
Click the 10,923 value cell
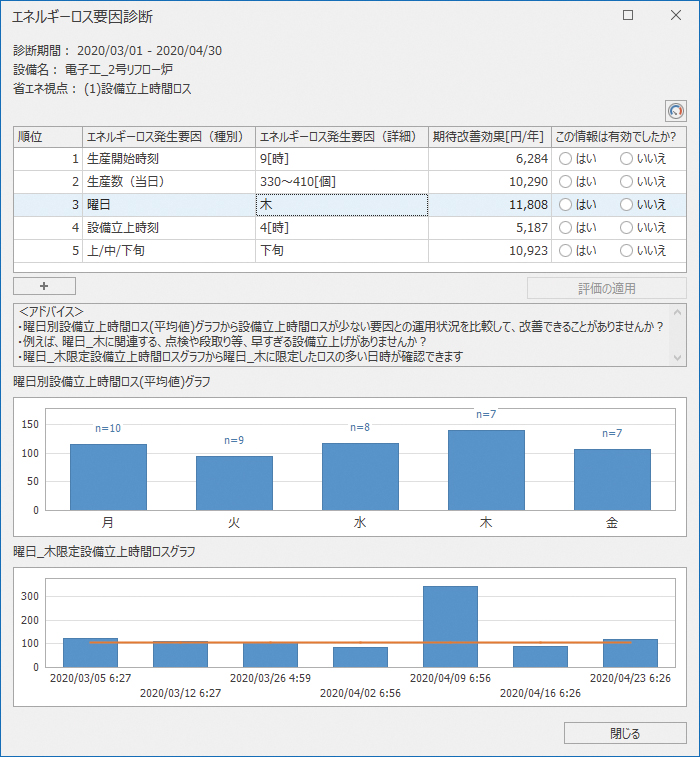[x=490, y=251]
